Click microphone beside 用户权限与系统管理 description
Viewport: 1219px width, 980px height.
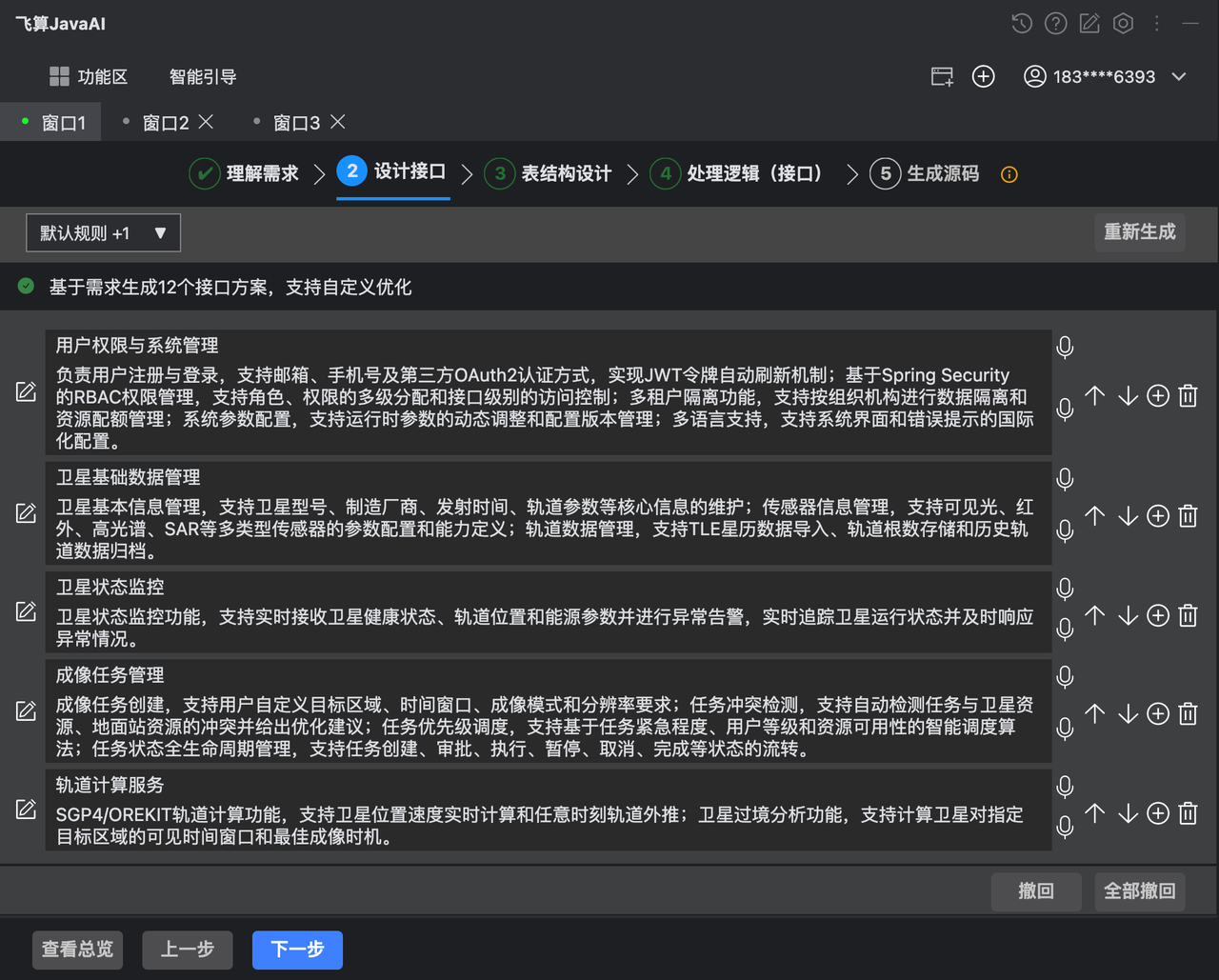coord(1066,409)
